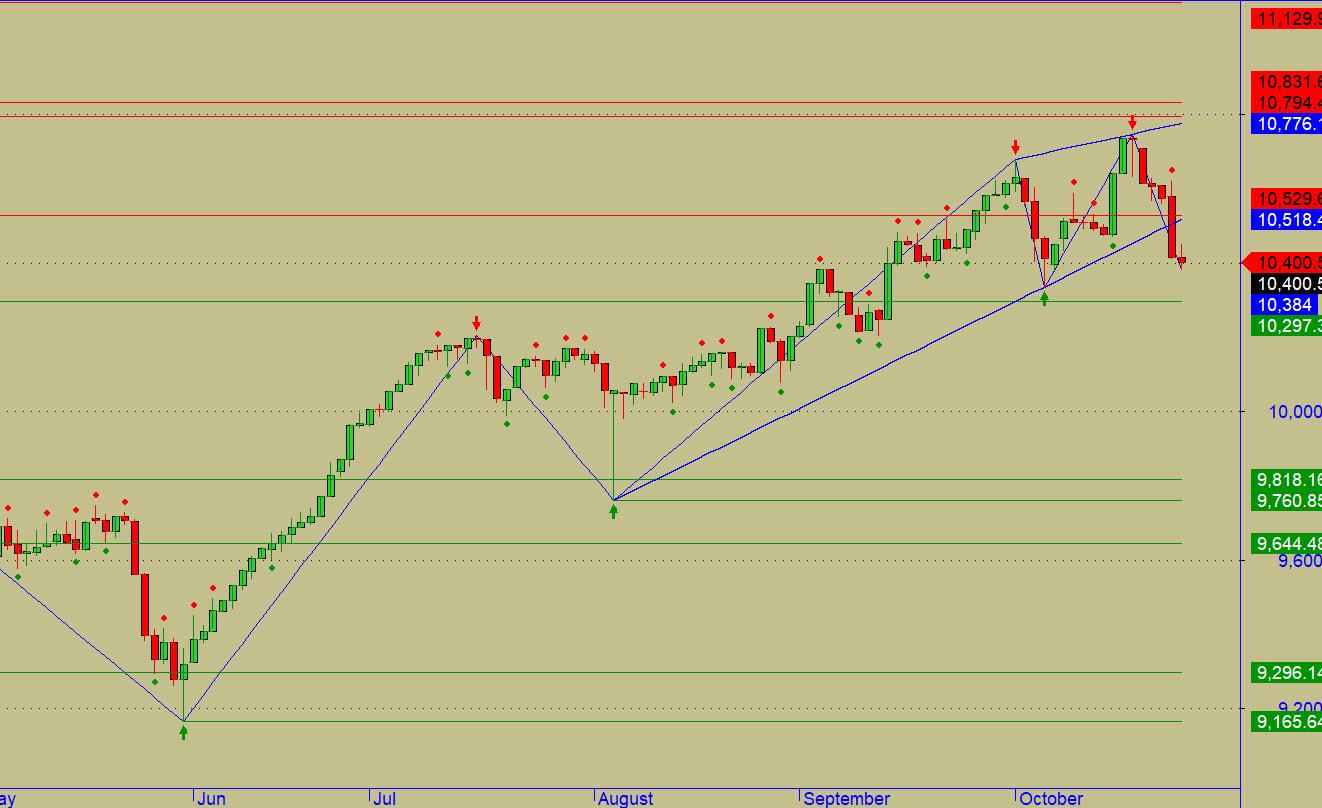
Task: Select the green 10,297.3 support label
Action: (x=1288, y=325)
